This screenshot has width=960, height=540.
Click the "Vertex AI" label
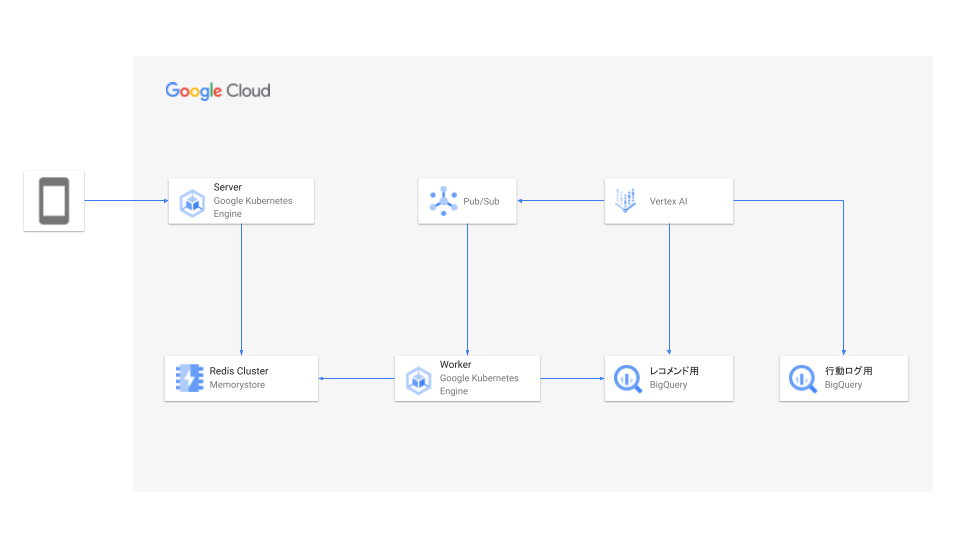(x=669, y=201)
